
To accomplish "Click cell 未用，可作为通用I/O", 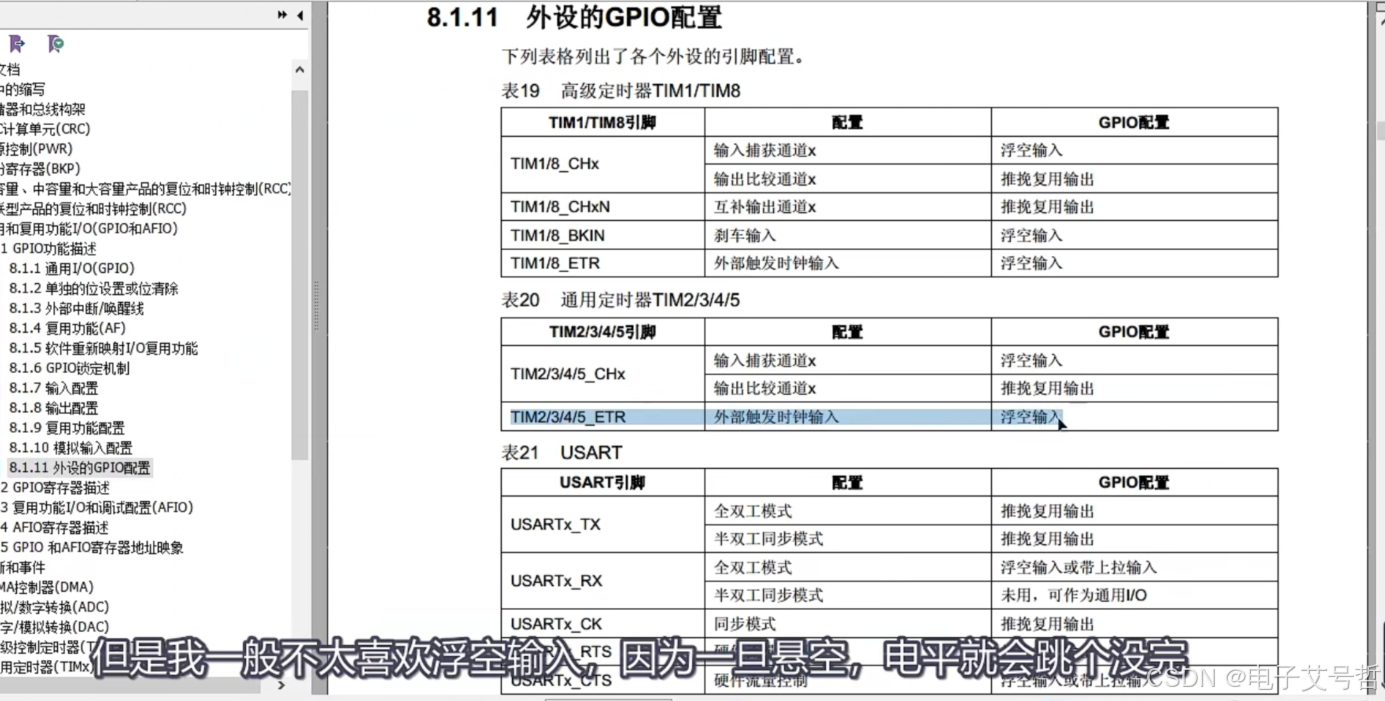I will 1135,595.
